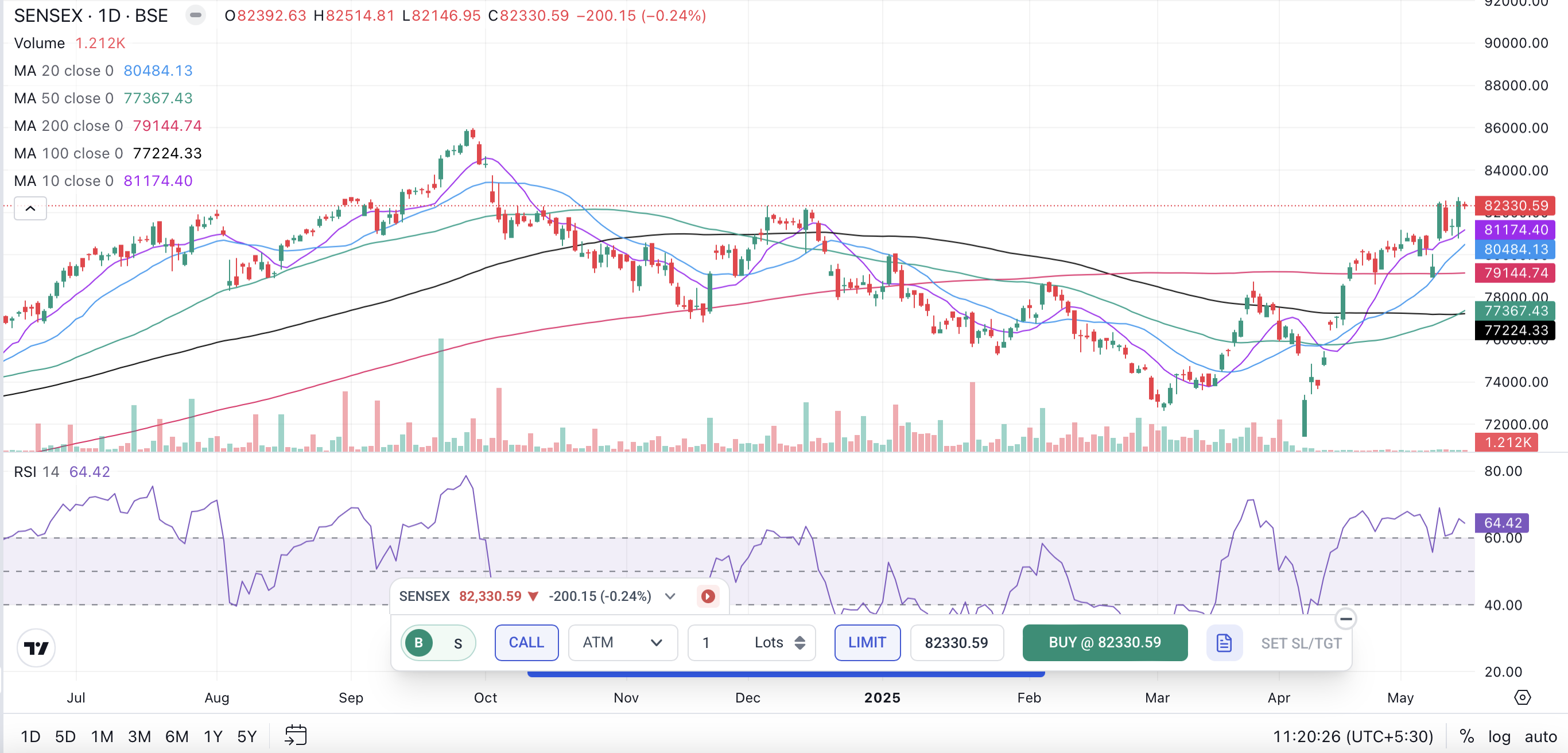Switch to the 1M time range
Viewport: 1568px width, 753px height.
[x=102, y=736]
